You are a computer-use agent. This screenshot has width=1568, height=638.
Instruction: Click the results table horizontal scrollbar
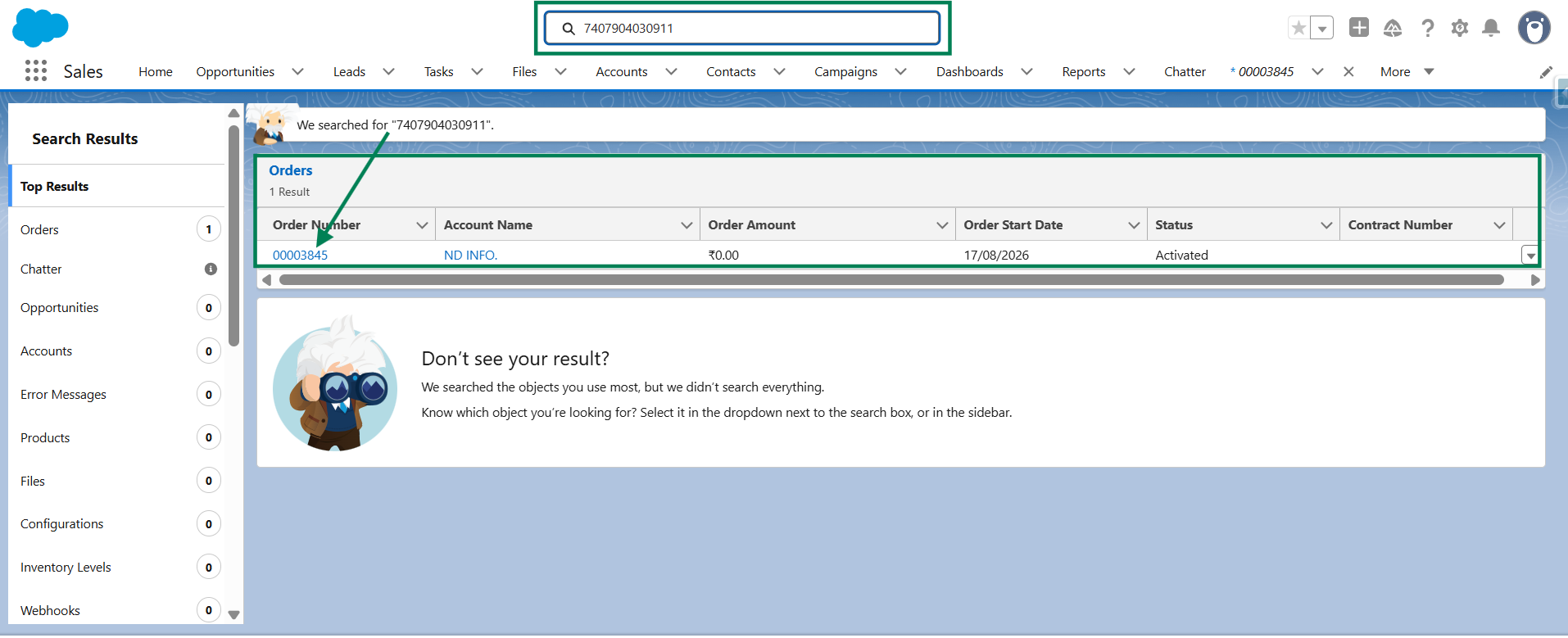click(891, 280)
